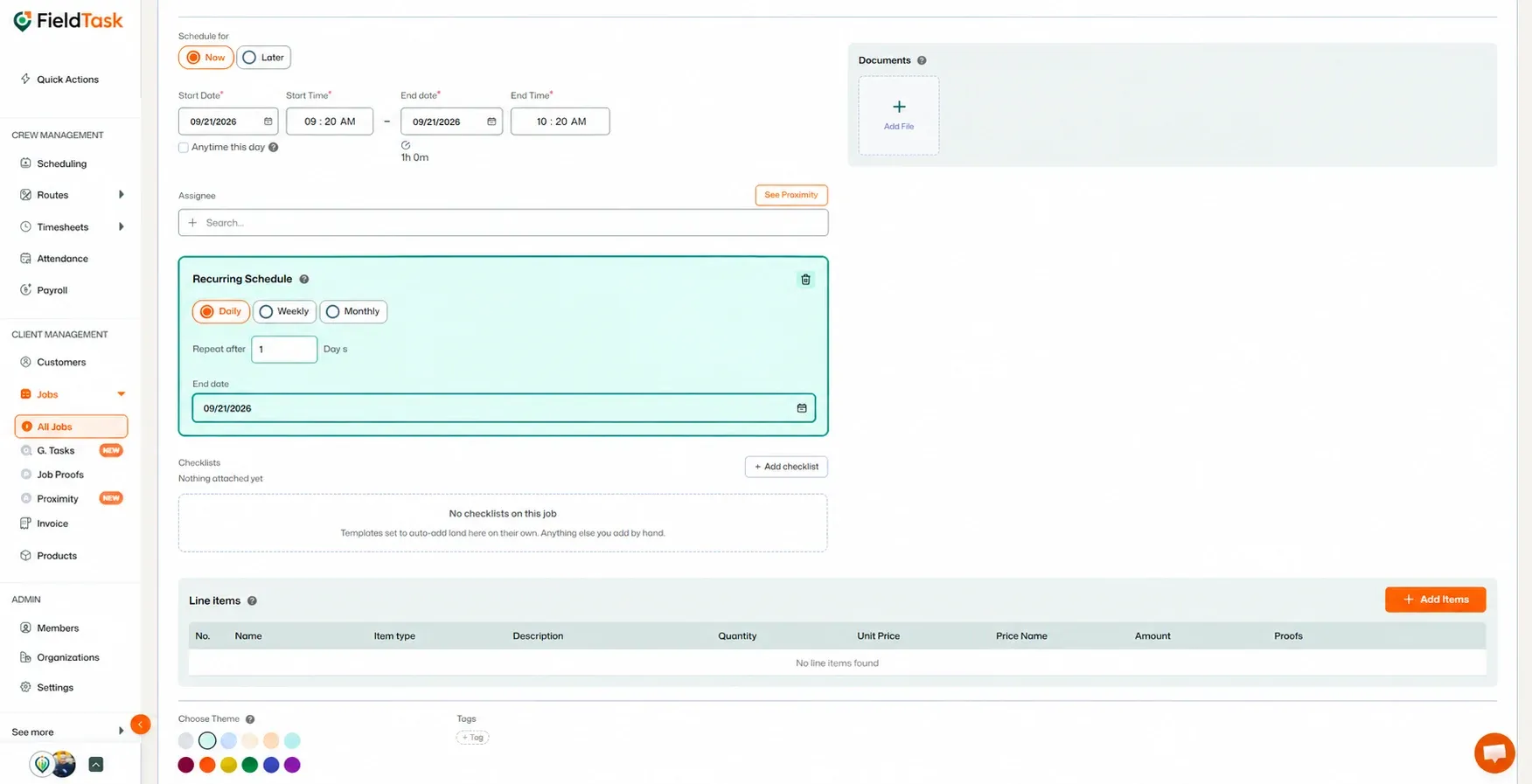Viewport: 1532px width, 784px height.
Task: Click the See Proximity button
Action: pos(790,195)
